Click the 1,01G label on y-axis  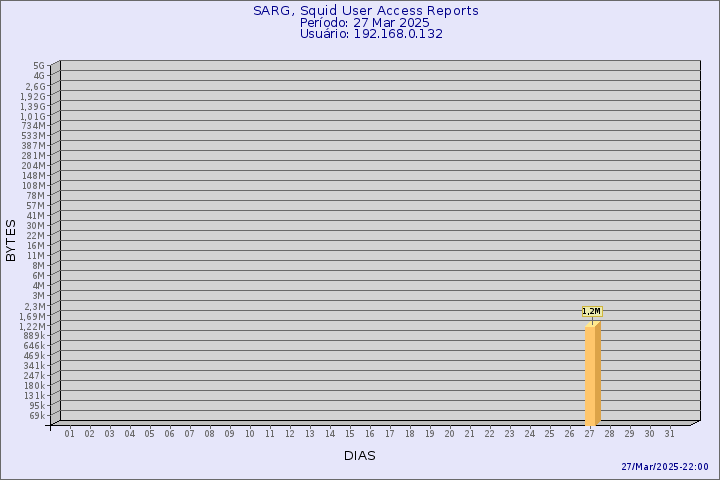click(32, 116)
